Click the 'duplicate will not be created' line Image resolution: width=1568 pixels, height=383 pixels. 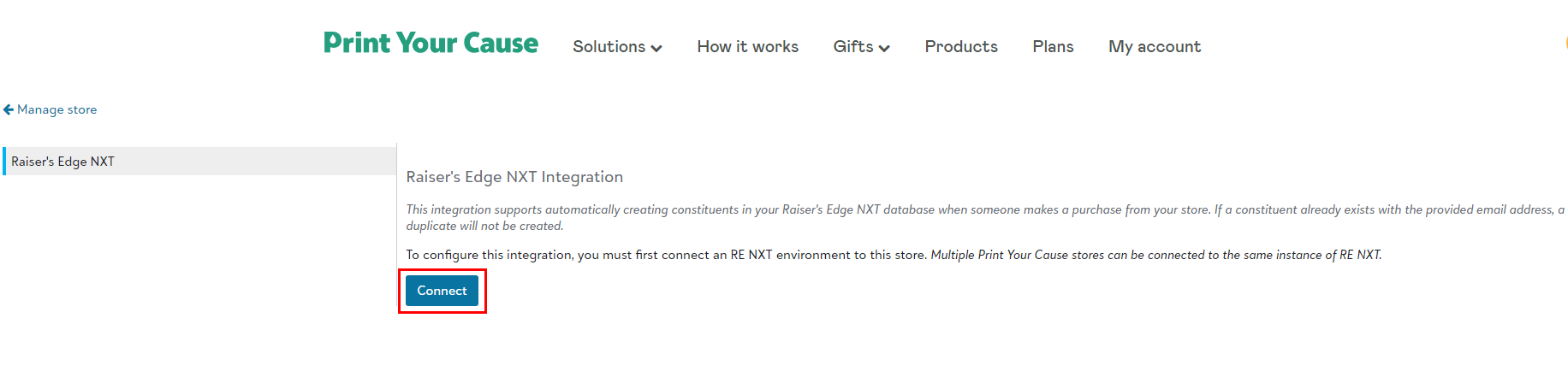coord(484,226)
